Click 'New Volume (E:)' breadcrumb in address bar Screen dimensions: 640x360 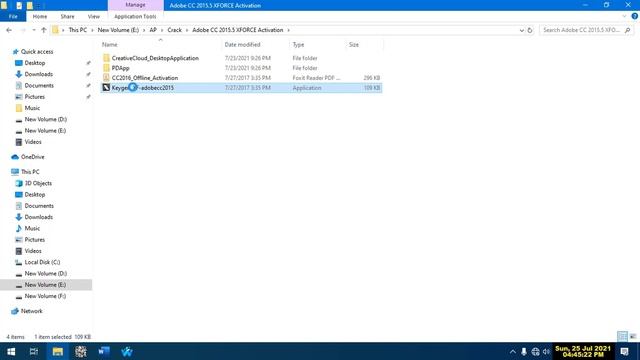tap(118, 30)
